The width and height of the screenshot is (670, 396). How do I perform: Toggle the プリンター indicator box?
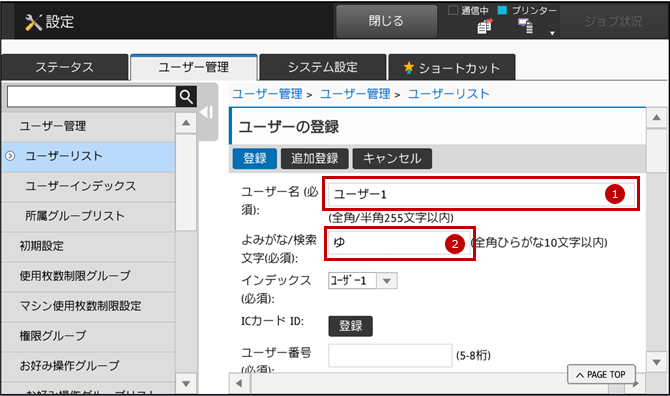point(502,10)
